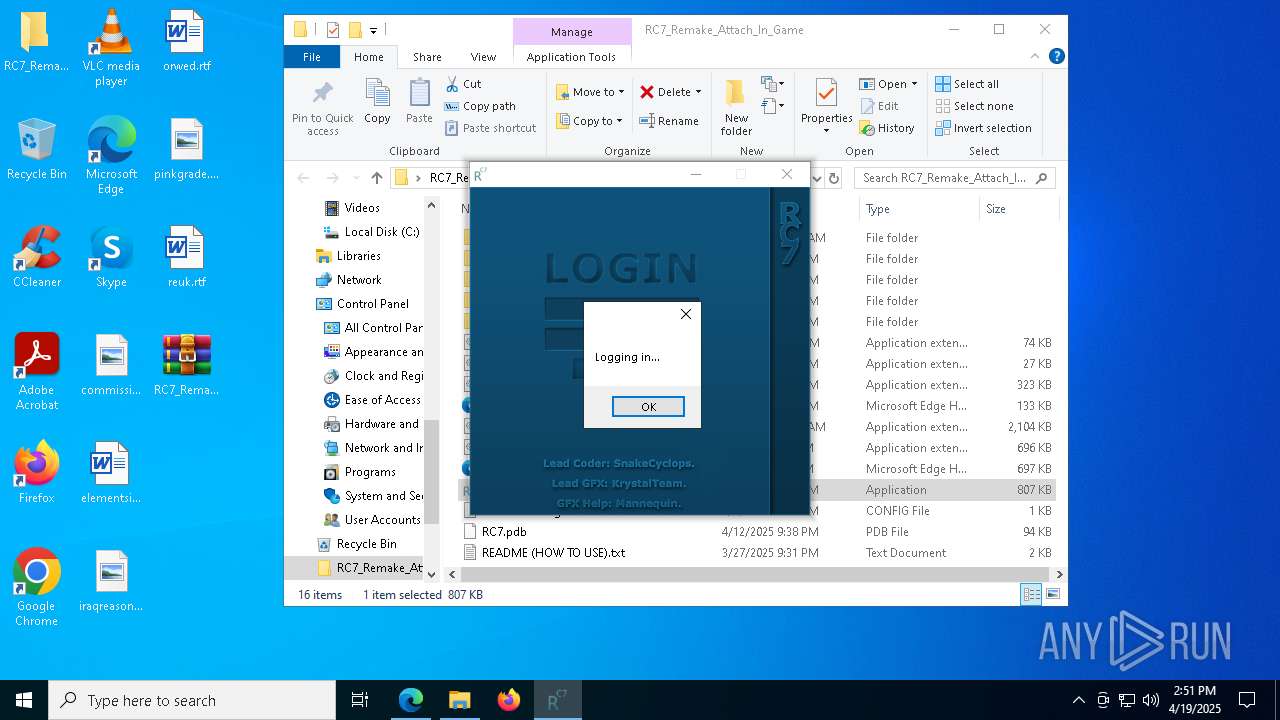The width and height of the screenshot is (1280, 720).
Task: Click the New folder icon
Action: [x=736, y=107]
